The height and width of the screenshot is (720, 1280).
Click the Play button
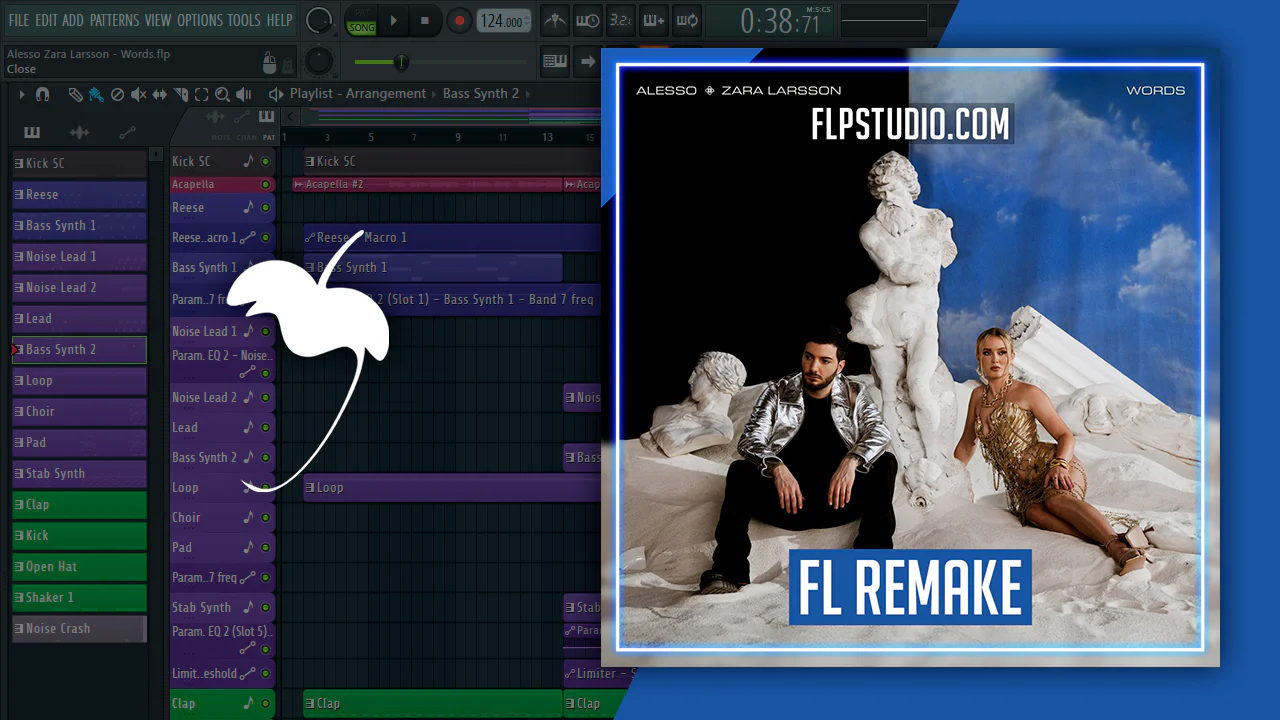point(394,21)
